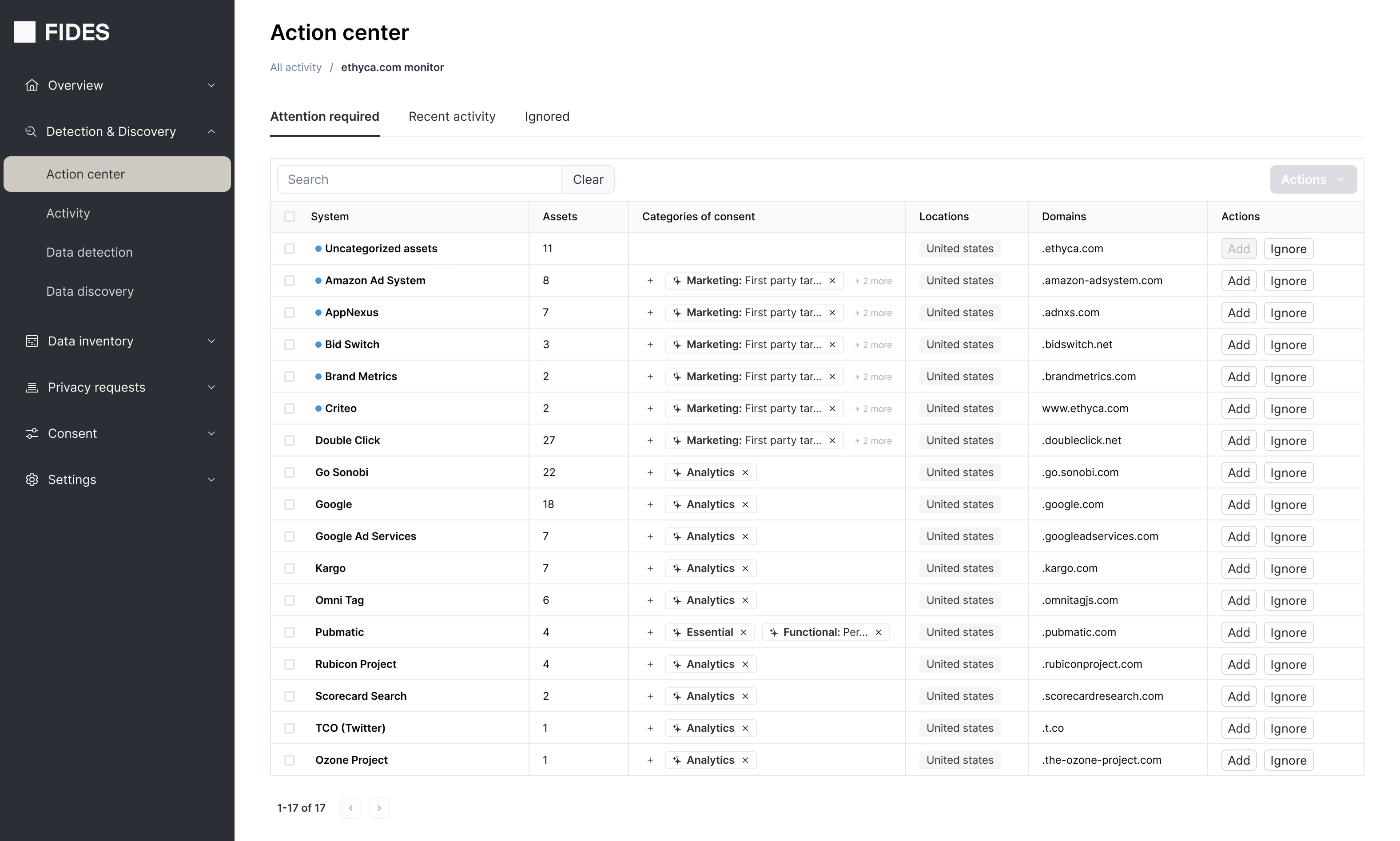Image resolution: width=1400 pixels, height=841 pixels.
Task: Click the Detection & Discovery magnifier icon
Action: click(x=31, y=131)
